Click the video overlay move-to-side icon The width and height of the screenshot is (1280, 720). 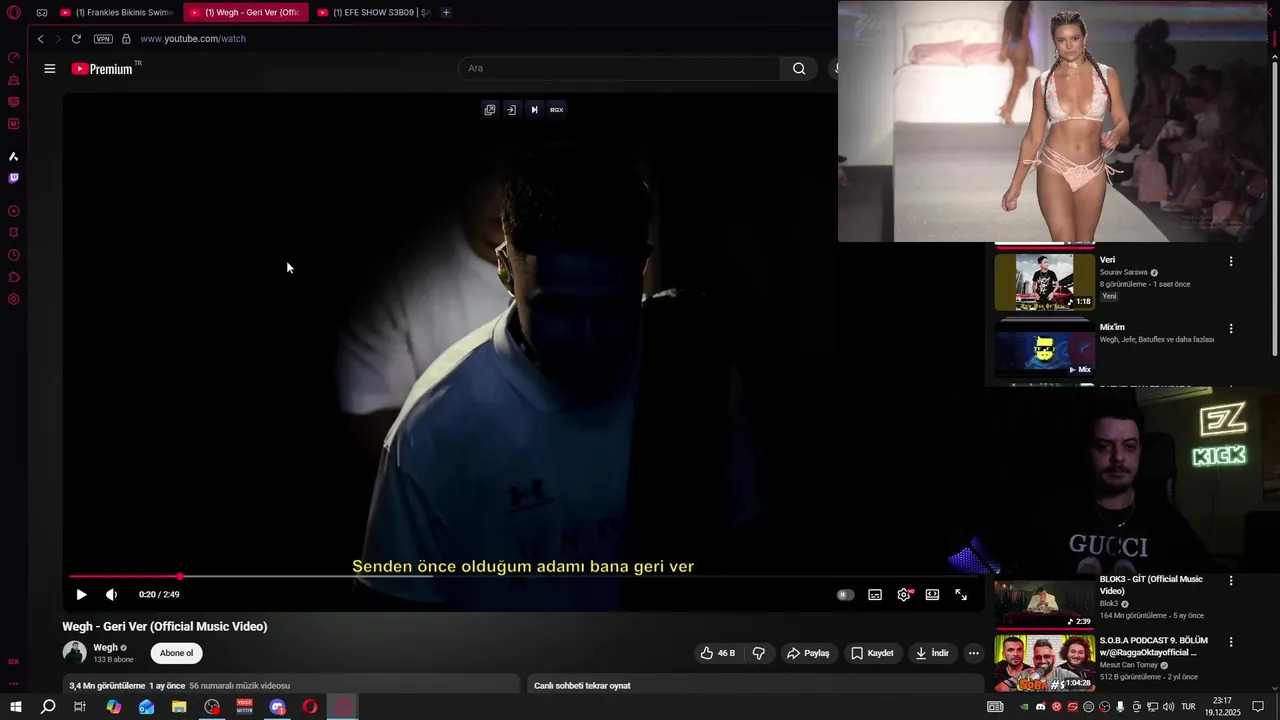(x=511, y=110)
